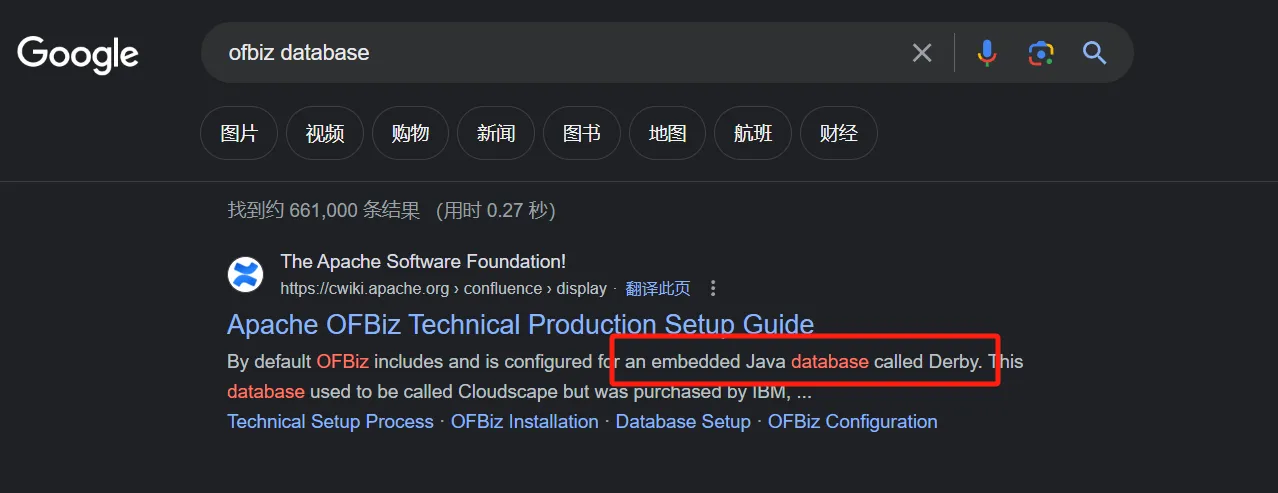1278x493 pixels.
Task: Open Google Lens image search icon
Action: coord(1041,53)
